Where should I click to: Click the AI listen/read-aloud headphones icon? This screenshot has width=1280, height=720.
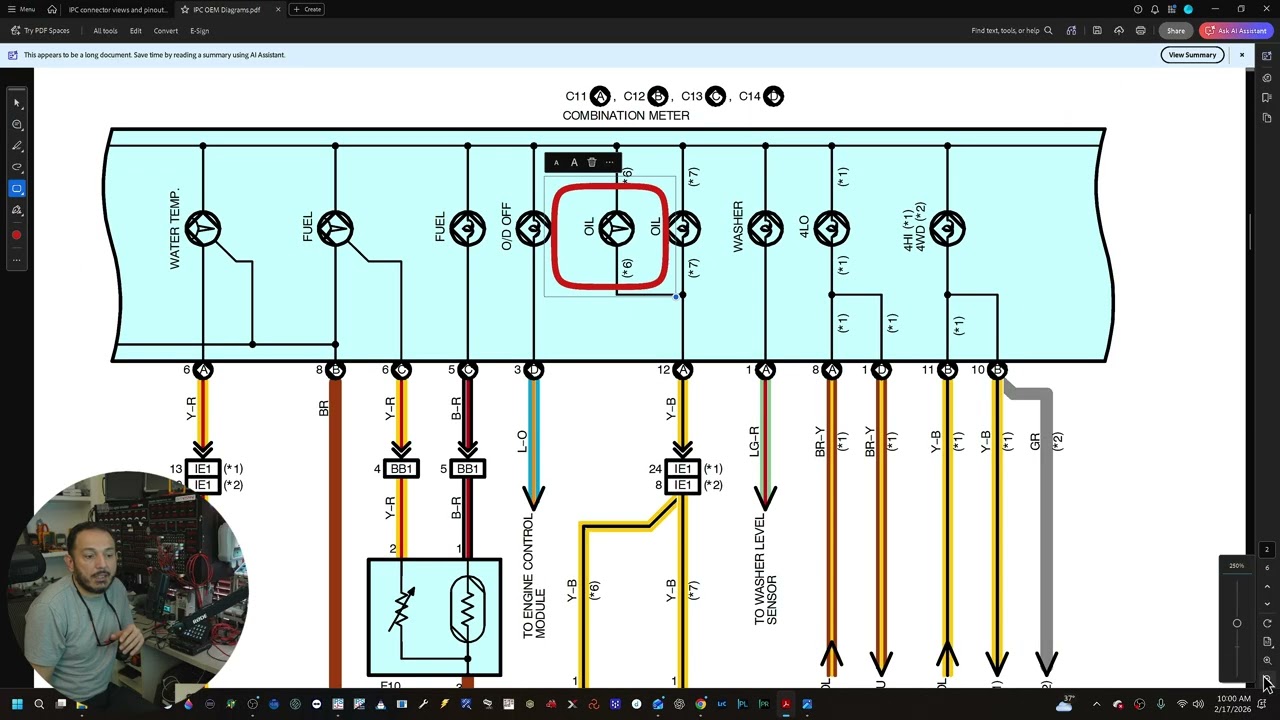1071,31
